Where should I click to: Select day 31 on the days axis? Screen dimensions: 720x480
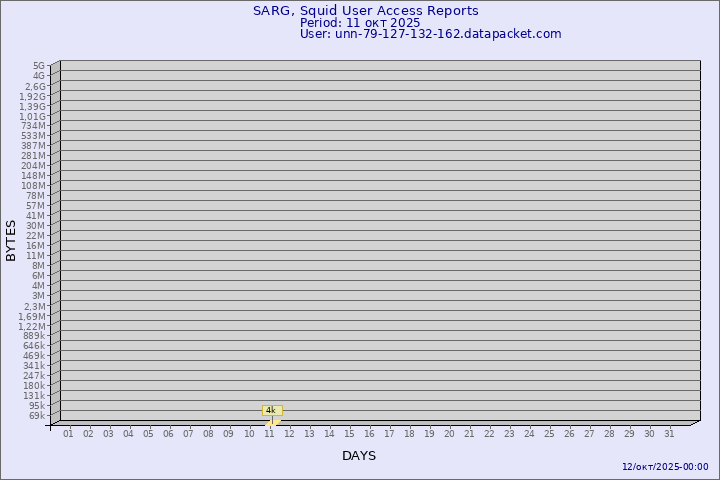[x=669, y=434]
